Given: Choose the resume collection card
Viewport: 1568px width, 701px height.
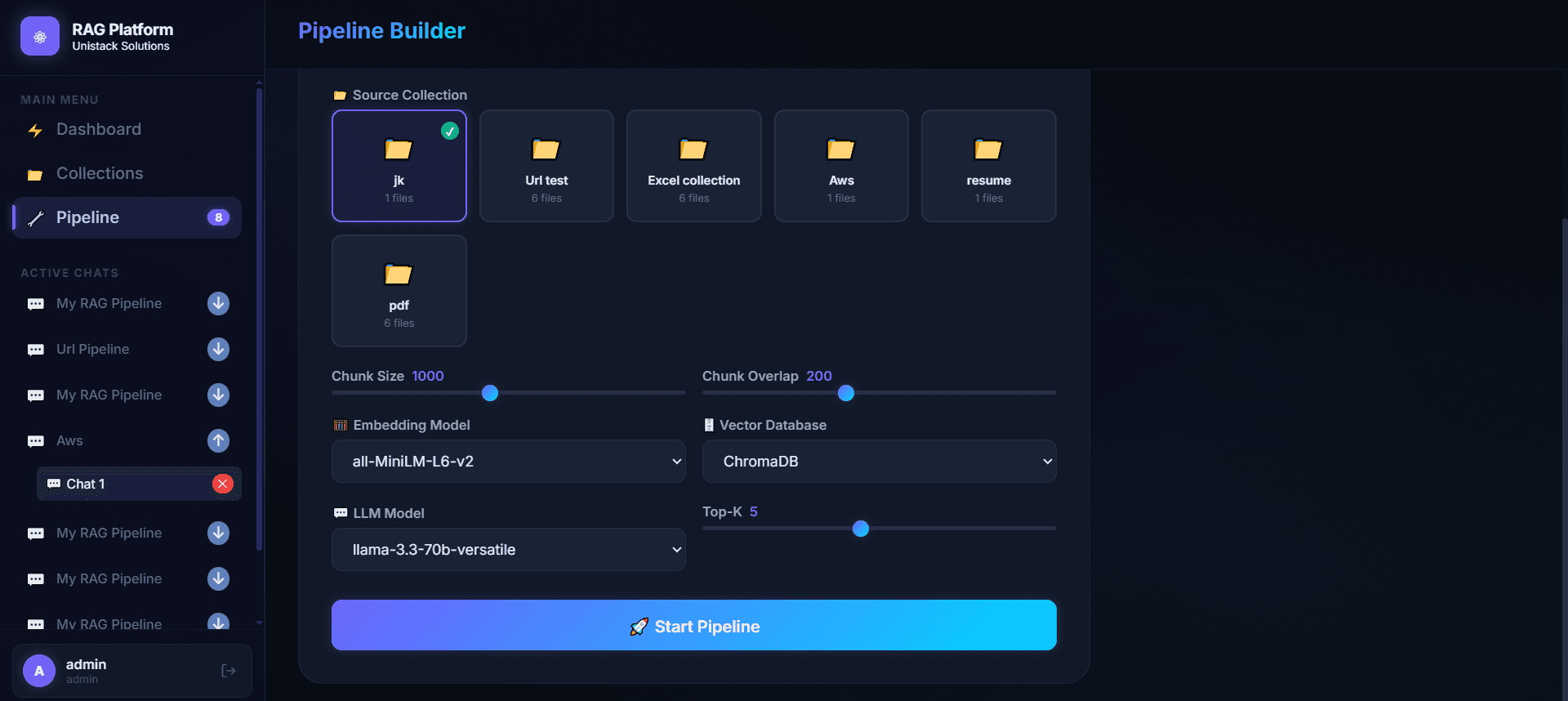Looking at the screenshot, I should pyautogui.click(x=989, y=166).
